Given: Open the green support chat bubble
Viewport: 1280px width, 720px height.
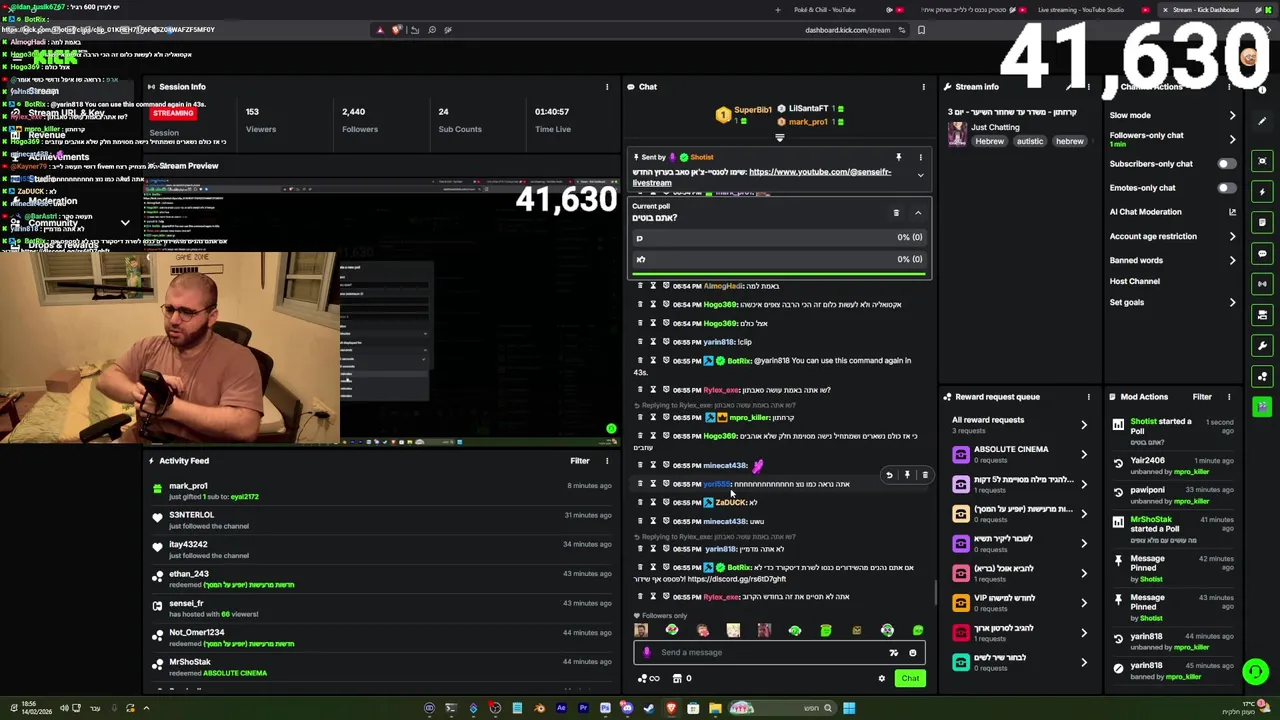Looking at the screenshot, I should tap(1255, 671).
